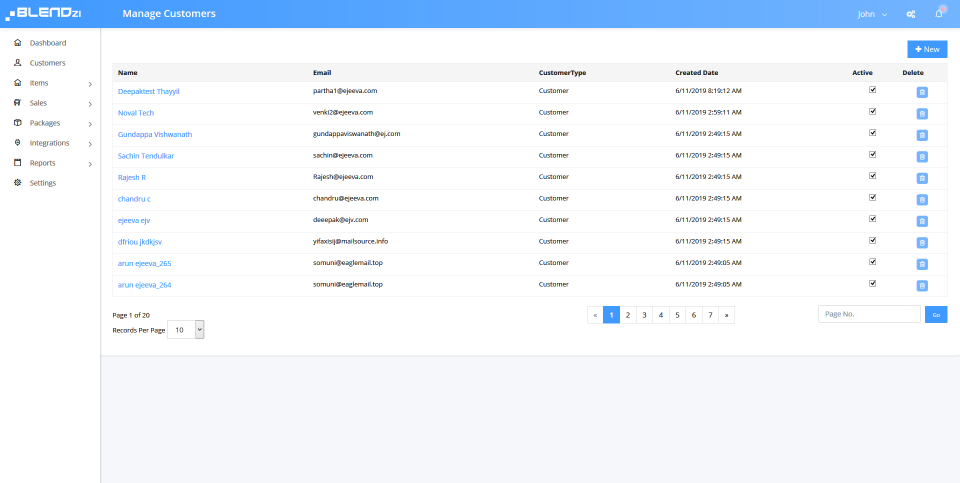Delete the Deepaktest Thayyil customer
960x483 pixels.
click(x=922, y=92)
